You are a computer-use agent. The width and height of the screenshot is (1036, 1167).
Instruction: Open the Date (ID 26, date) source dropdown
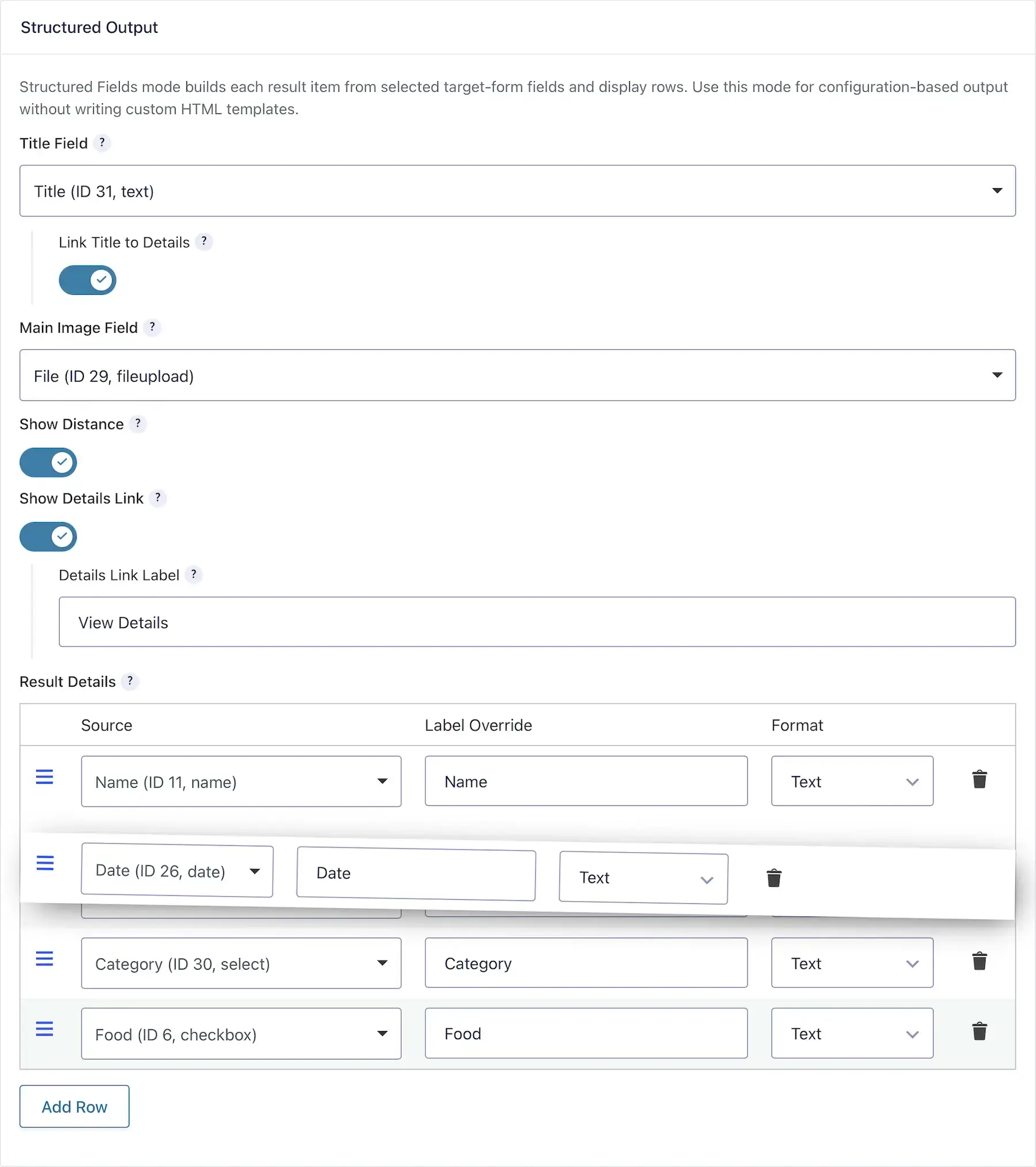[x=177, y=871]
